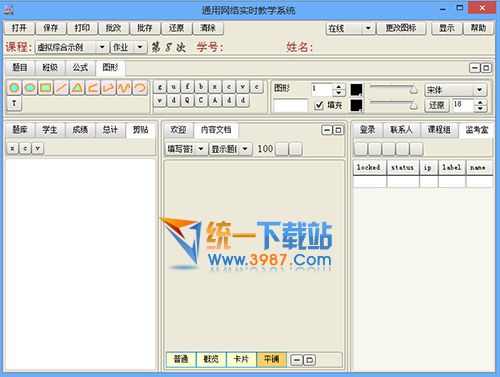
Task: Click the 'x' button in the 剪贴 panel
Action: point(13,148)
